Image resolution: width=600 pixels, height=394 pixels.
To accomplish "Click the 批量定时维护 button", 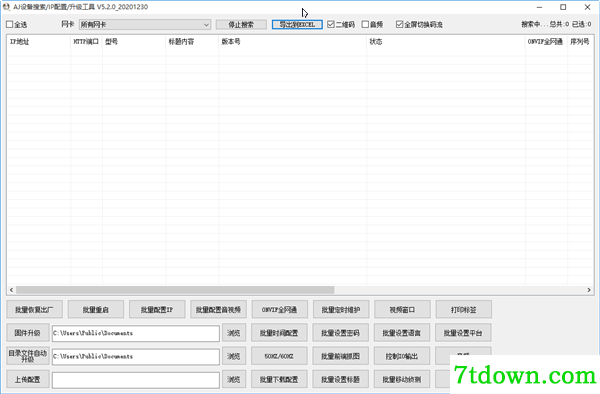I will tap(341, 309).
